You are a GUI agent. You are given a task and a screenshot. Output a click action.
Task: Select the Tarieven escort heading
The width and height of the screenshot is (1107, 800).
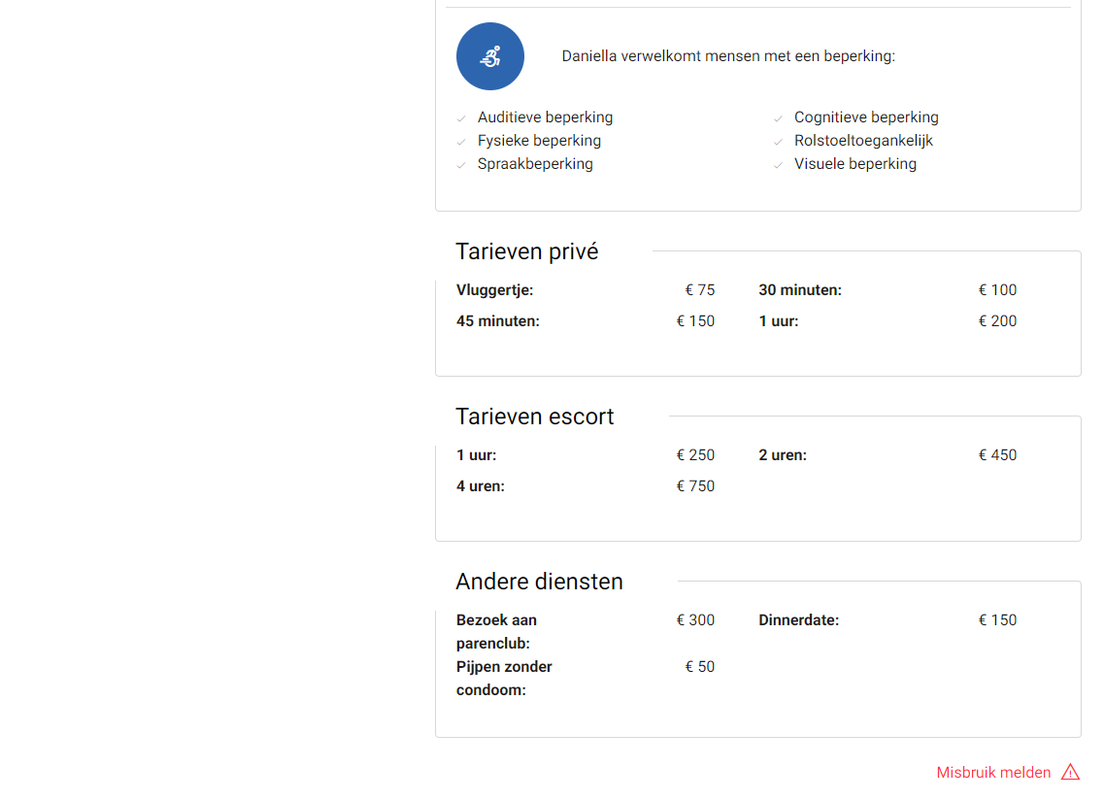[534, 417]
